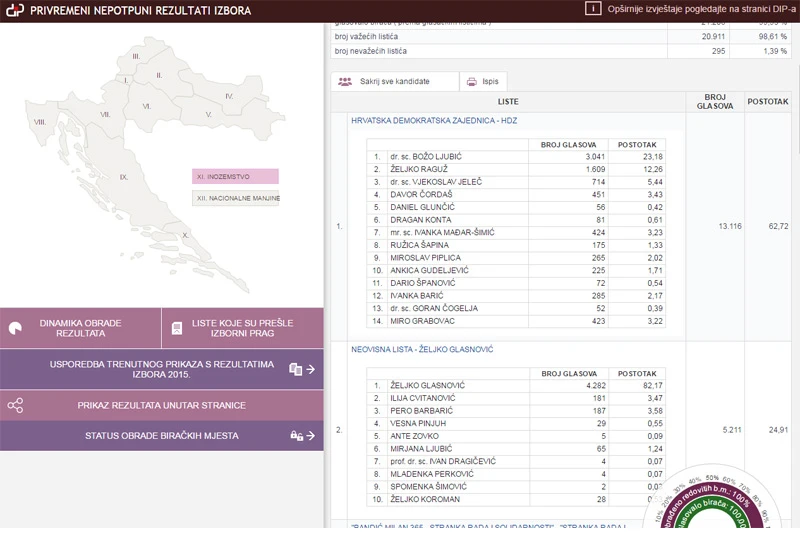The image size is (800, 533).
Task: Click candidate dr. sc. BOŽO LJUBIĆ
Action: [426, 157]
